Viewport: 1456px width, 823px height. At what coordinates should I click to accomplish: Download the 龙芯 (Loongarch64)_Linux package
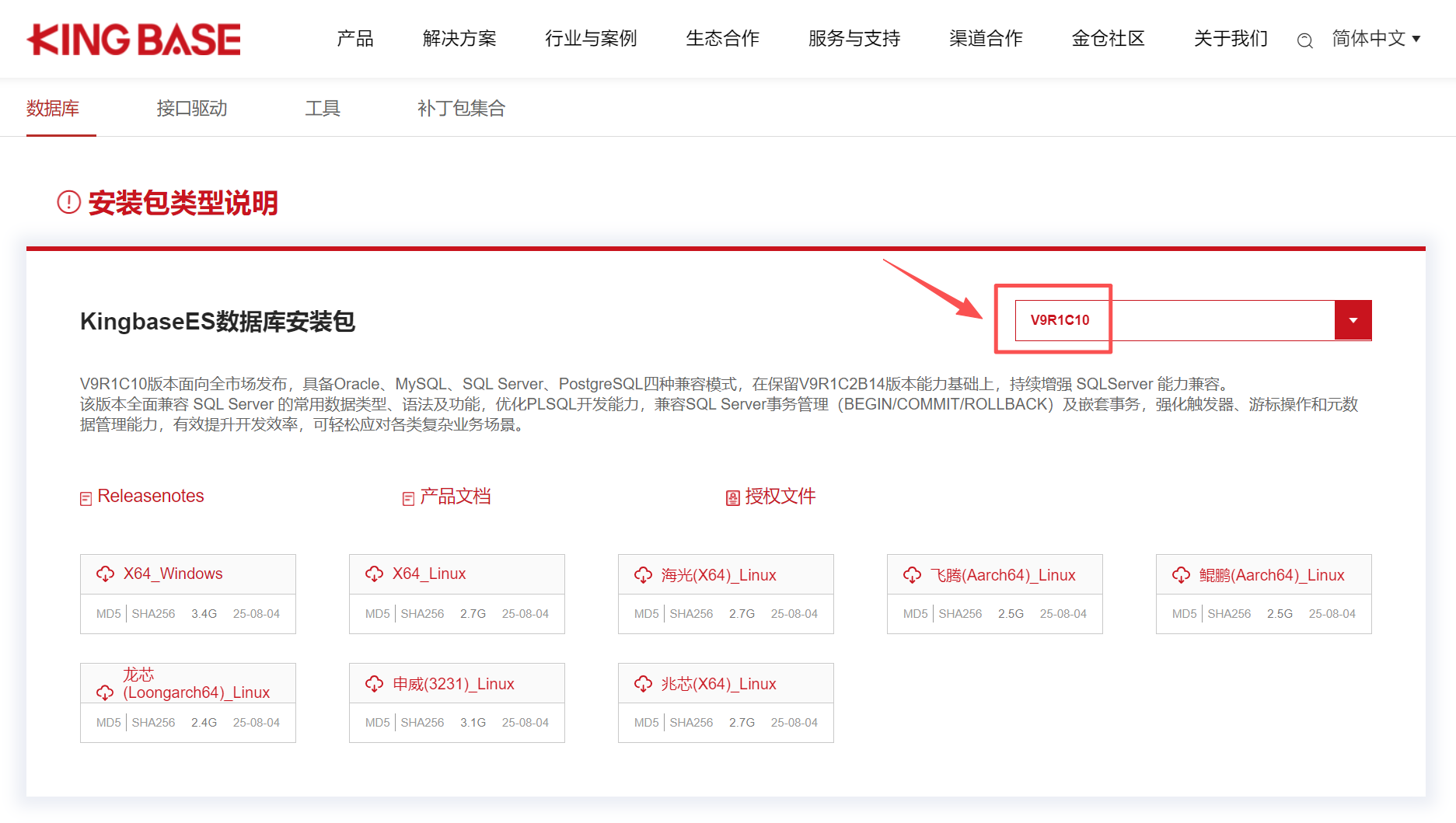tap(196, 683)
